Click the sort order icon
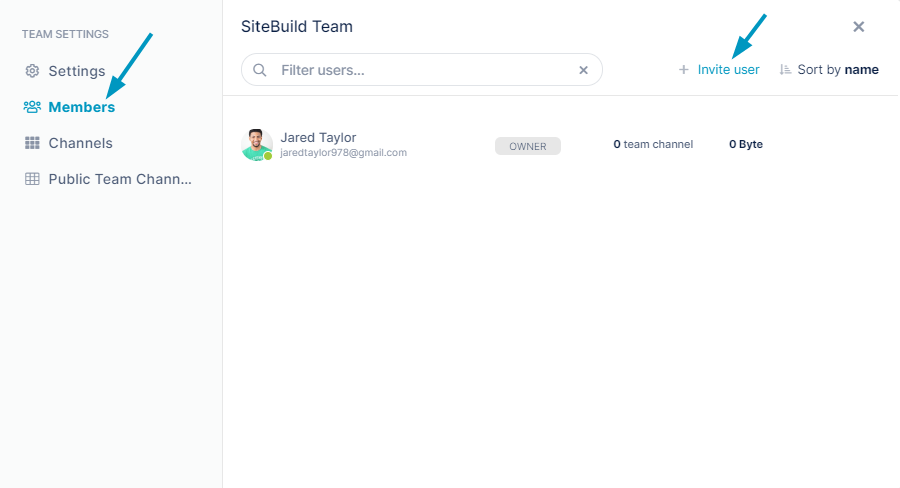 point(785,69)
